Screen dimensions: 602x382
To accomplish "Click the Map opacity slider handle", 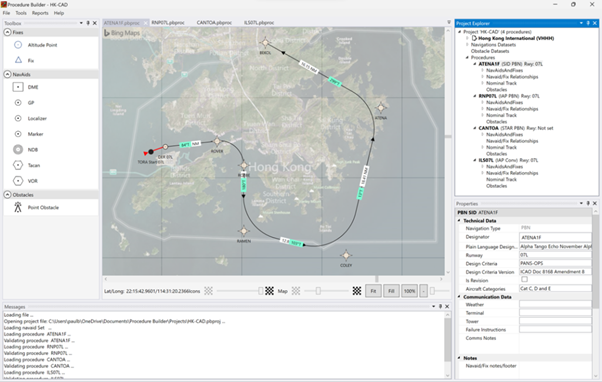I will pyautogui.click(x=318, y=291).
